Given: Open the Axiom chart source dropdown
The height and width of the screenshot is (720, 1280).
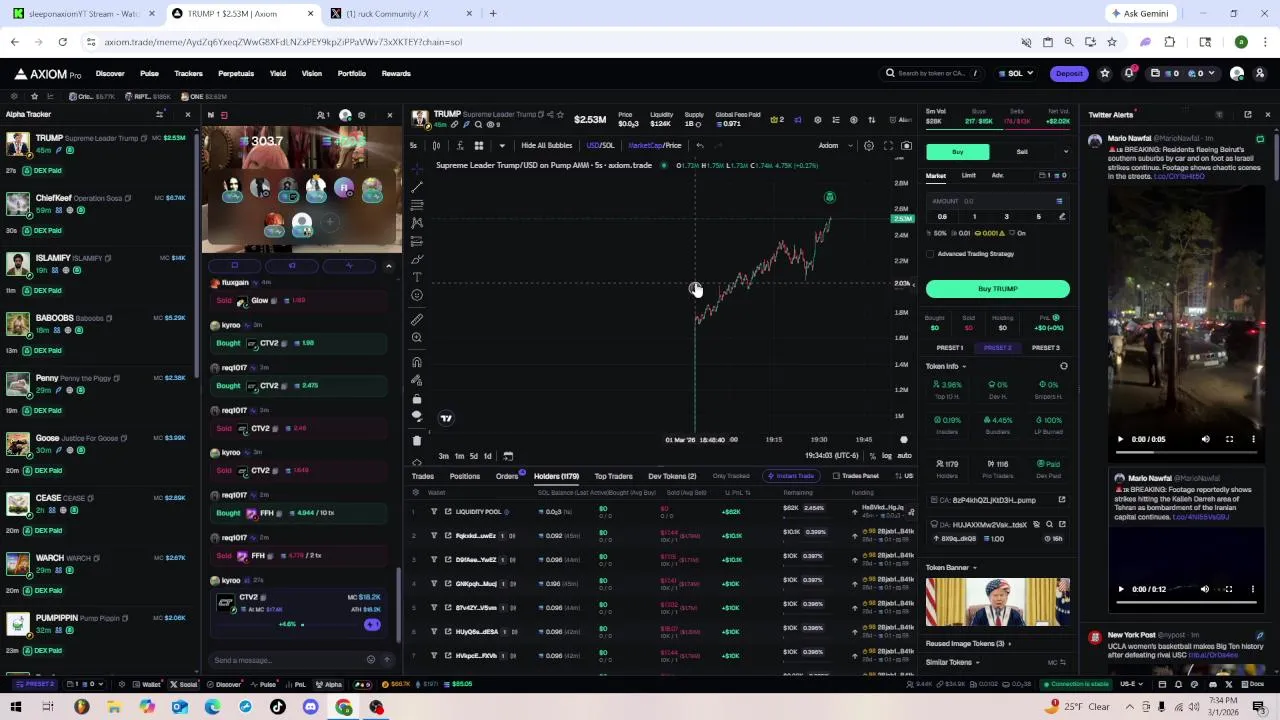Looking at the screenshot, I should 834,146.
